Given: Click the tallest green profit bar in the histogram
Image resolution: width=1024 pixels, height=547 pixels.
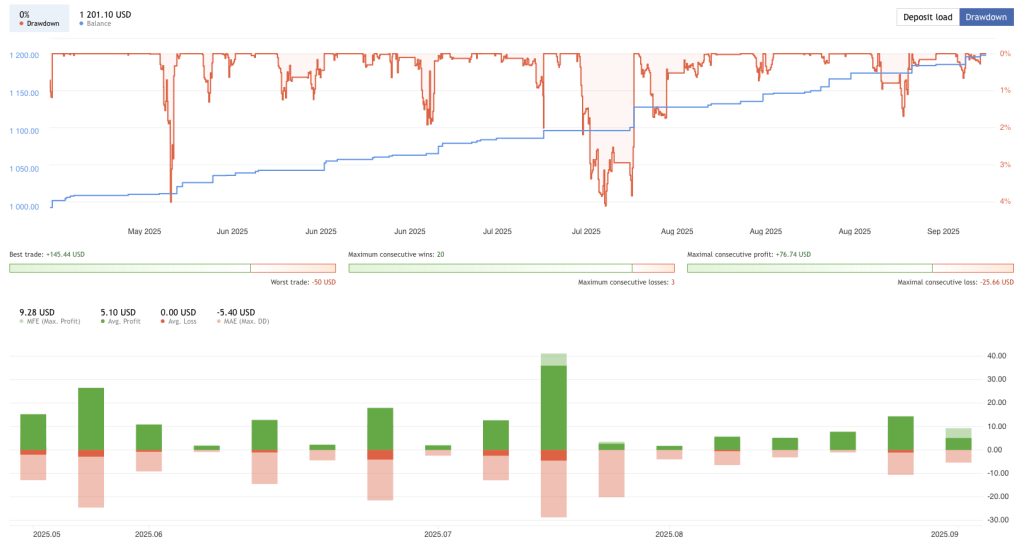Looking at the screenshot, I should [x=553, y=405].
